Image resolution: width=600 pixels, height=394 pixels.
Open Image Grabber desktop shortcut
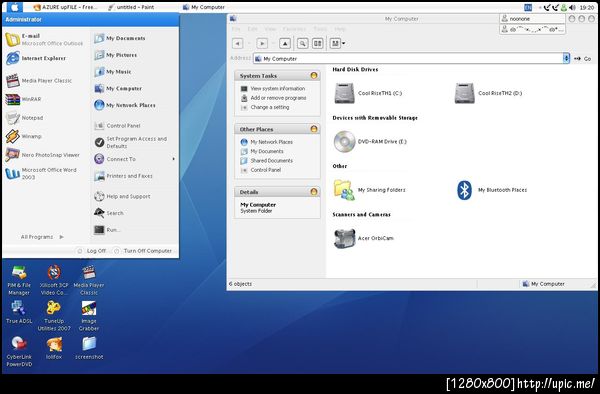89,316
